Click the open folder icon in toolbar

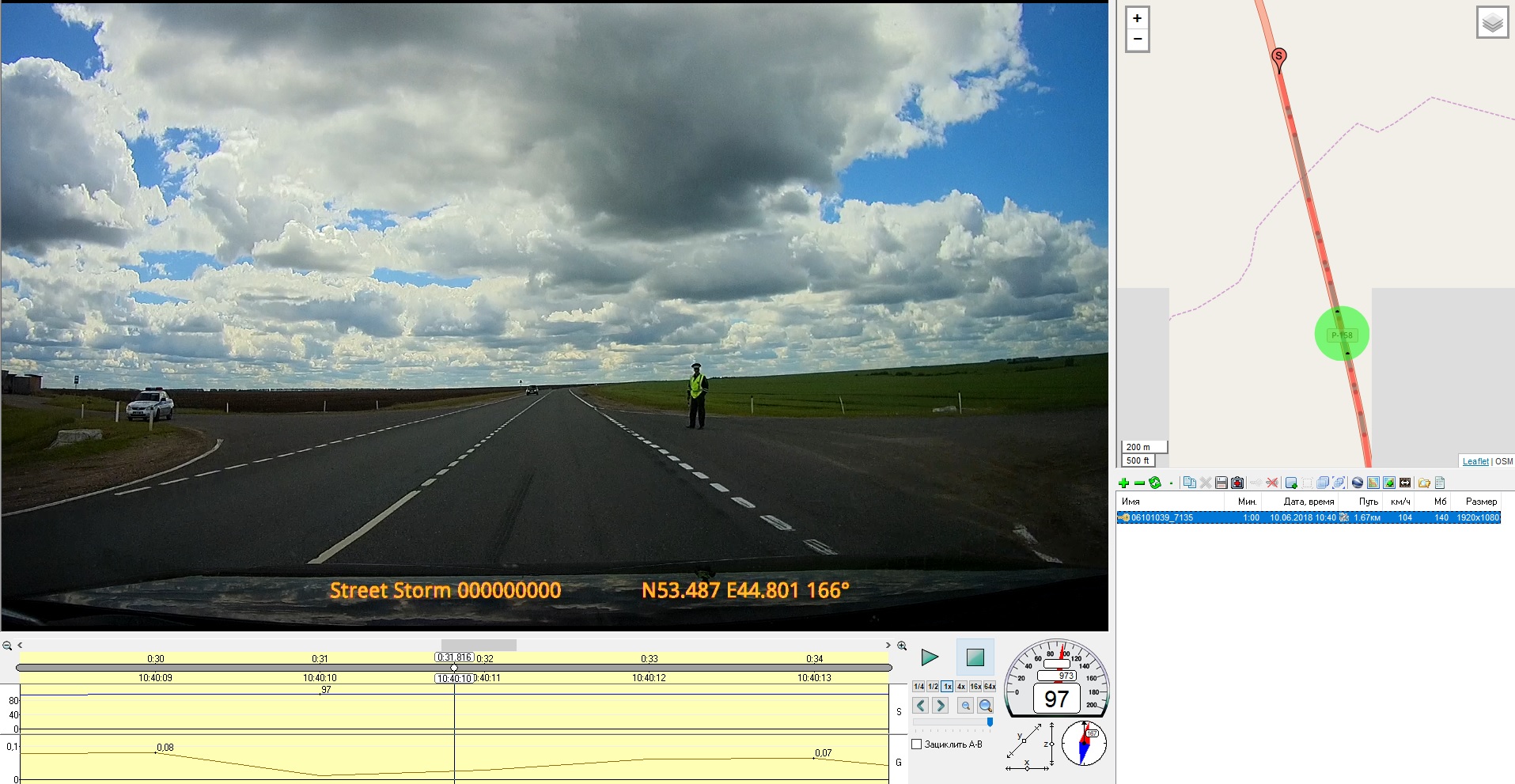(1424, 483)
